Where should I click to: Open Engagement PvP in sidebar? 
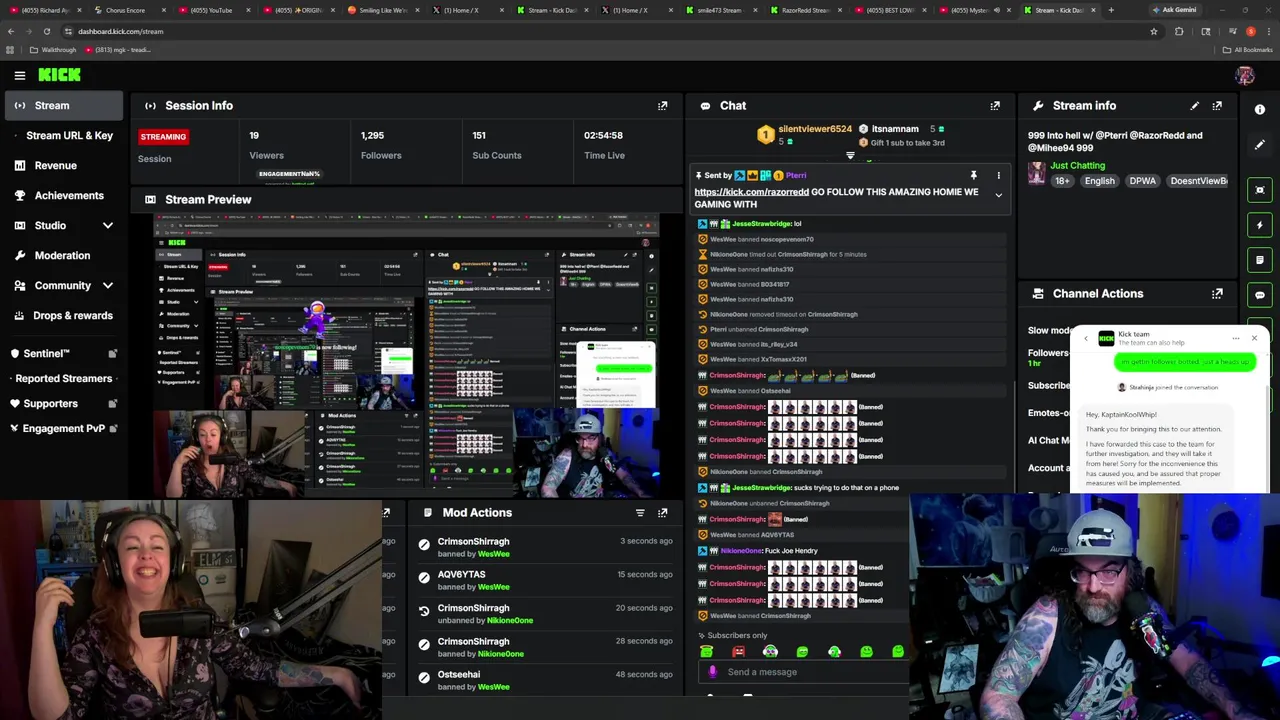tap(62, 428)
